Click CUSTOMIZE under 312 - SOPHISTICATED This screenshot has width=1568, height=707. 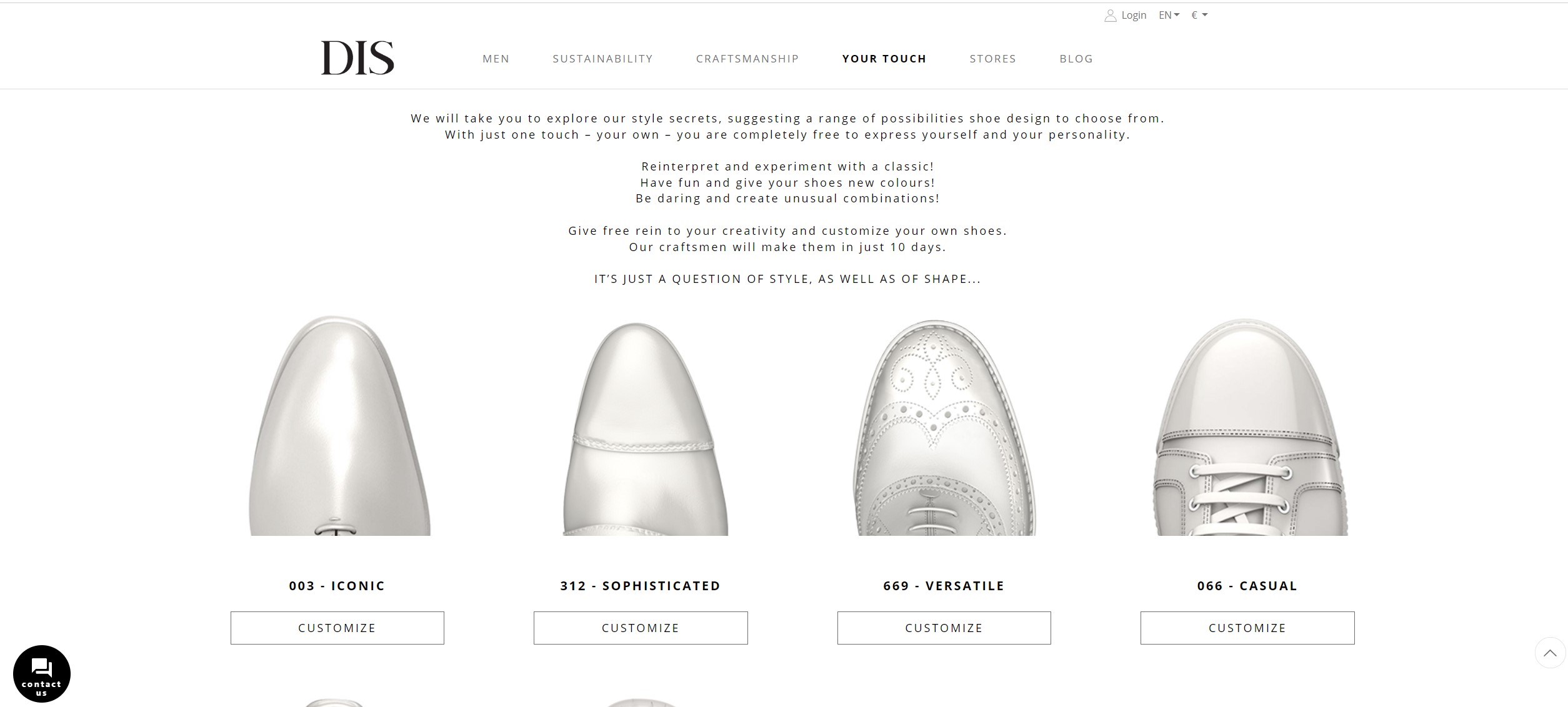[x=640, y=628]
